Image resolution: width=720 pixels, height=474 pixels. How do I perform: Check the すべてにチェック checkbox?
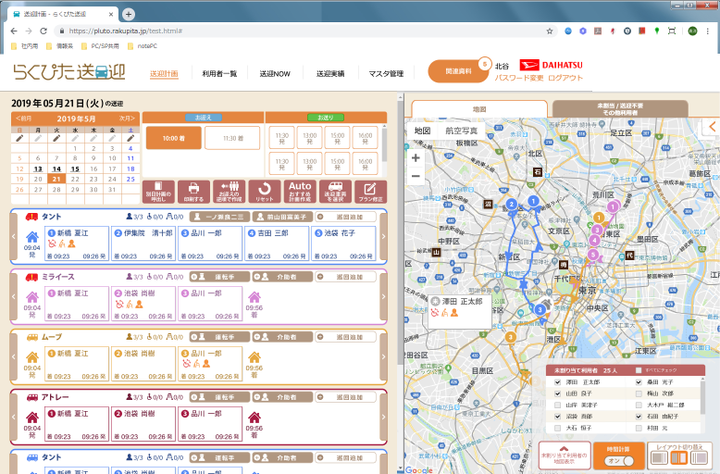638,370
